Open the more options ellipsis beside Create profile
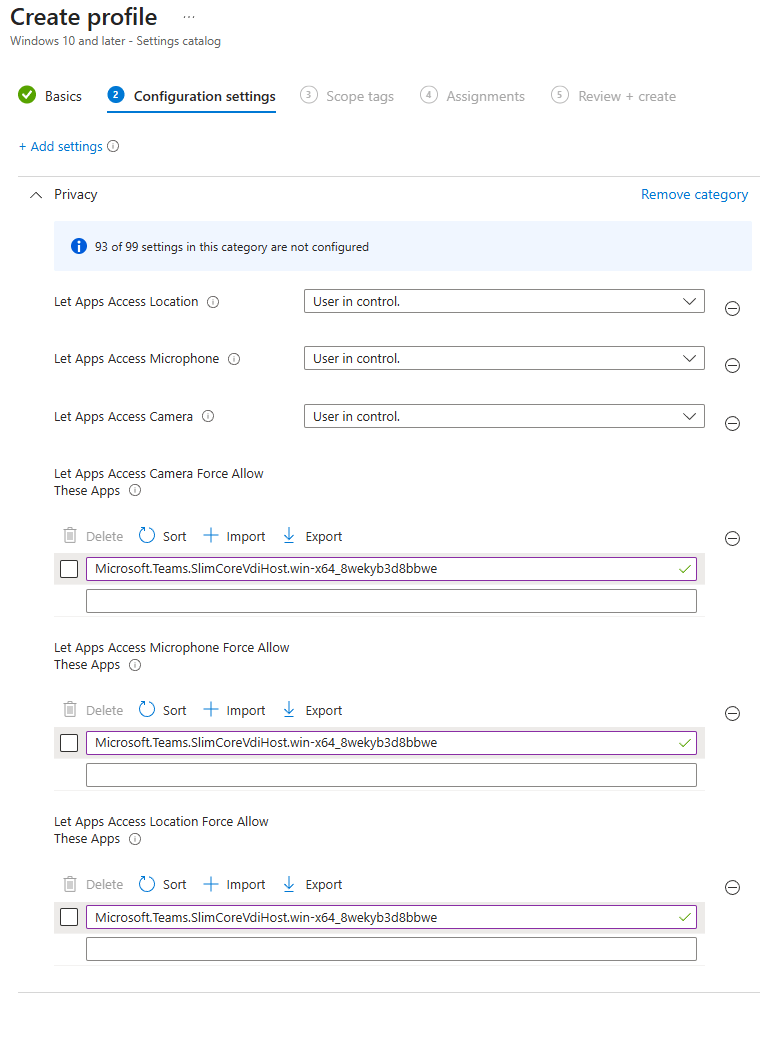Viewport: 778px width, 1040px height. click(x=189, y=18)
